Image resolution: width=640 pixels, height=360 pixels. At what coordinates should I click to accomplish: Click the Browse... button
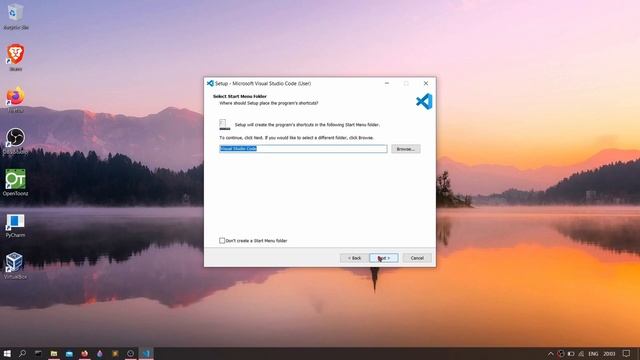pos(406,149)
